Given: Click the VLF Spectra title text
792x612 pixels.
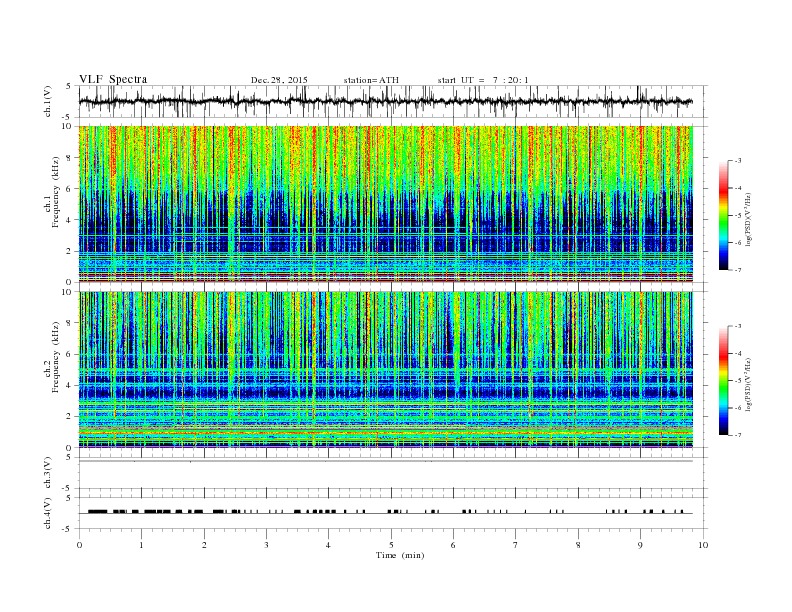Looking at the screenshot, I should click(113, 79).
